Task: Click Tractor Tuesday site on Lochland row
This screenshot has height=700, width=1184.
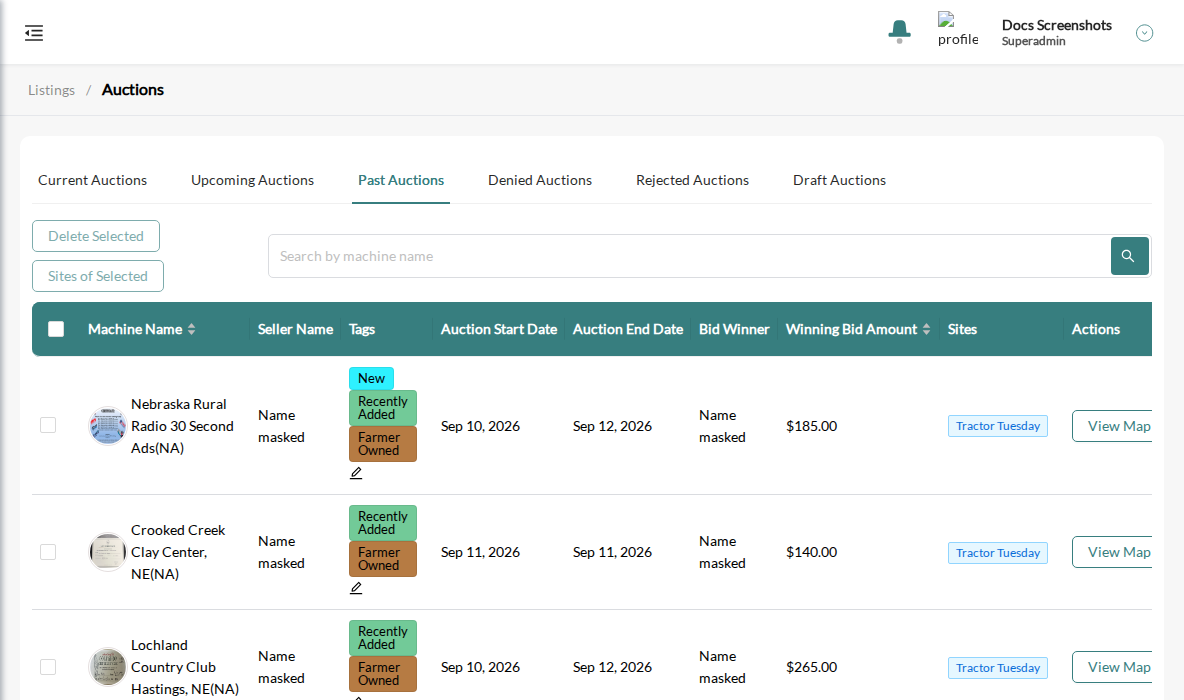Action: 997,668
